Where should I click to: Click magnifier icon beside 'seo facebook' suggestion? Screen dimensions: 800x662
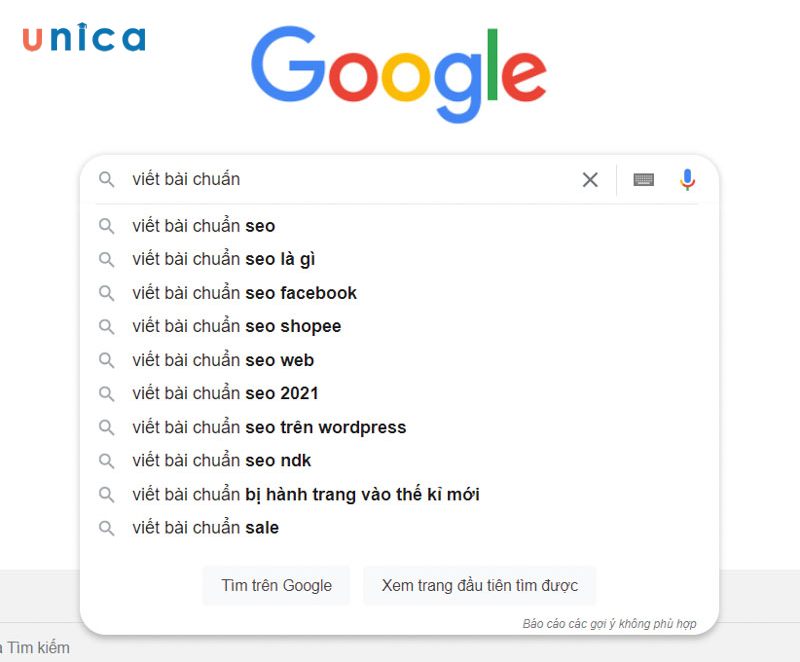point(107,293)
